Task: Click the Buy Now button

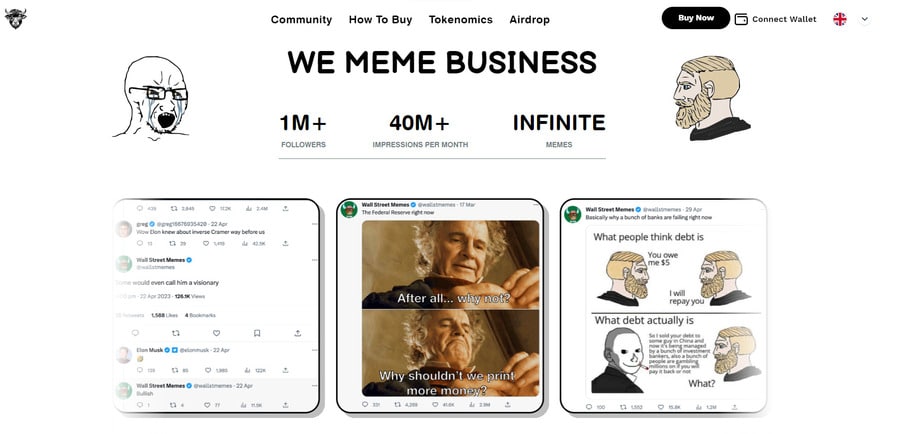Action: coord(696,18)
